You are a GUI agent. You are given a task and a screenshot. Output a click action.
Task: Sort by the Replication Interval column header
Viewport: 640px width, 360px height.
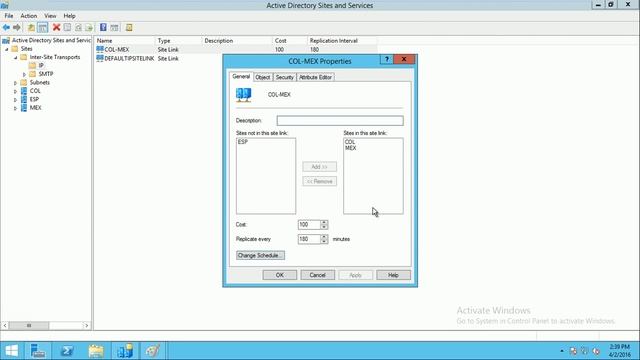(x=342, y=41)
